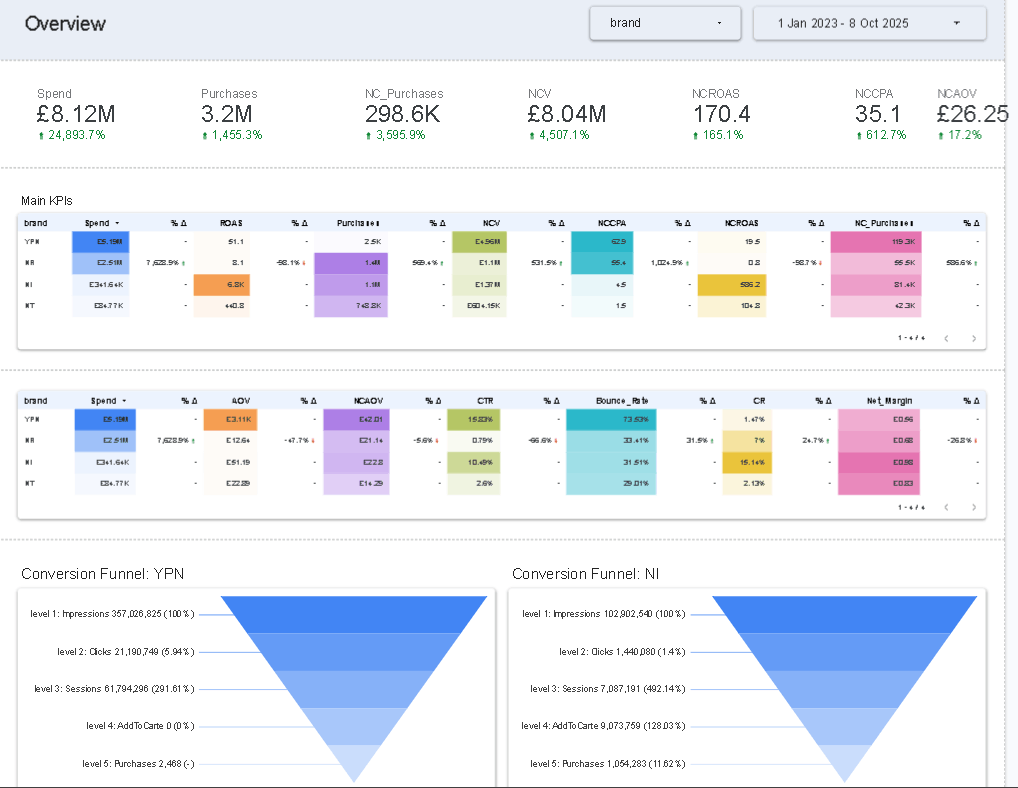Viewport: 1018px width, 788px height.
Task: Go to next page of Main KPIs table
Action: click(x=973, y=338)
